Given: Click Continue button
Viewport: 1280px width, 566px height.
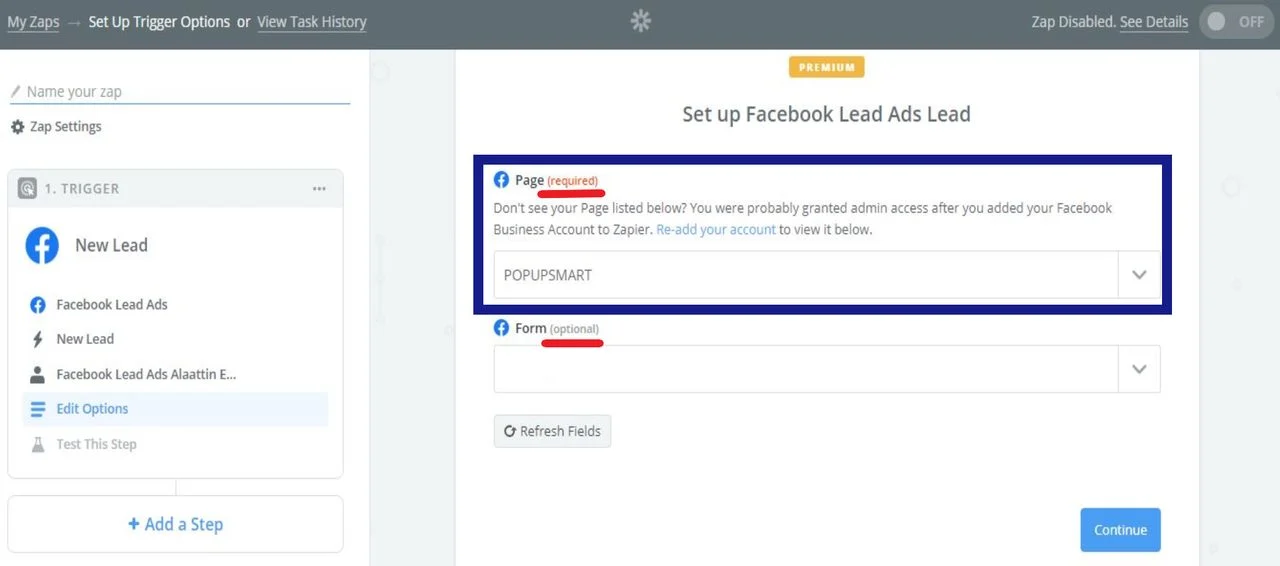Looking at the screenshot, I should point(1120,530).
